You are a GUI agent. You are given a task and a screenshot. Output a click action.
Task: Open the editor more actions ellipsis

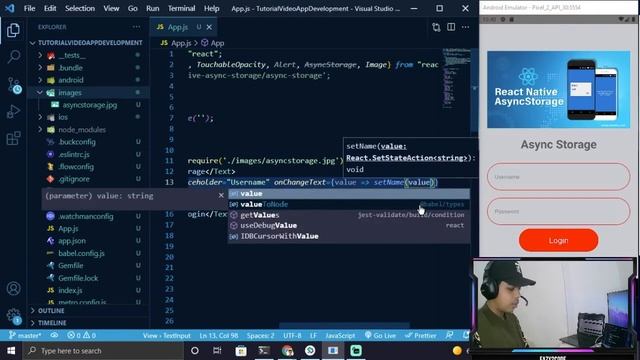point(465,27)
